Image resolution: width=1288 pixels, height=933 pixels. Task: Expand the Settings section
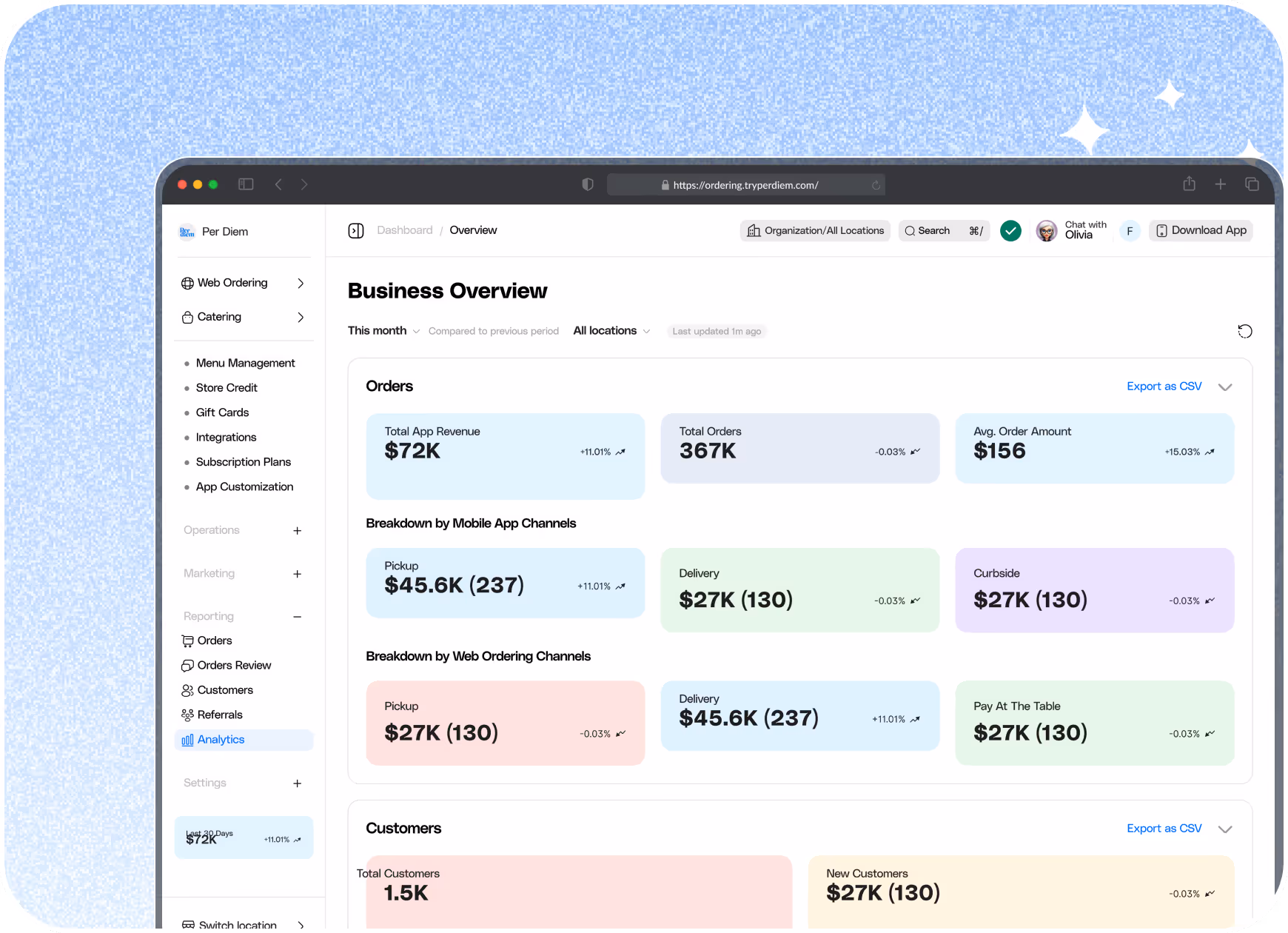[297, 783]
